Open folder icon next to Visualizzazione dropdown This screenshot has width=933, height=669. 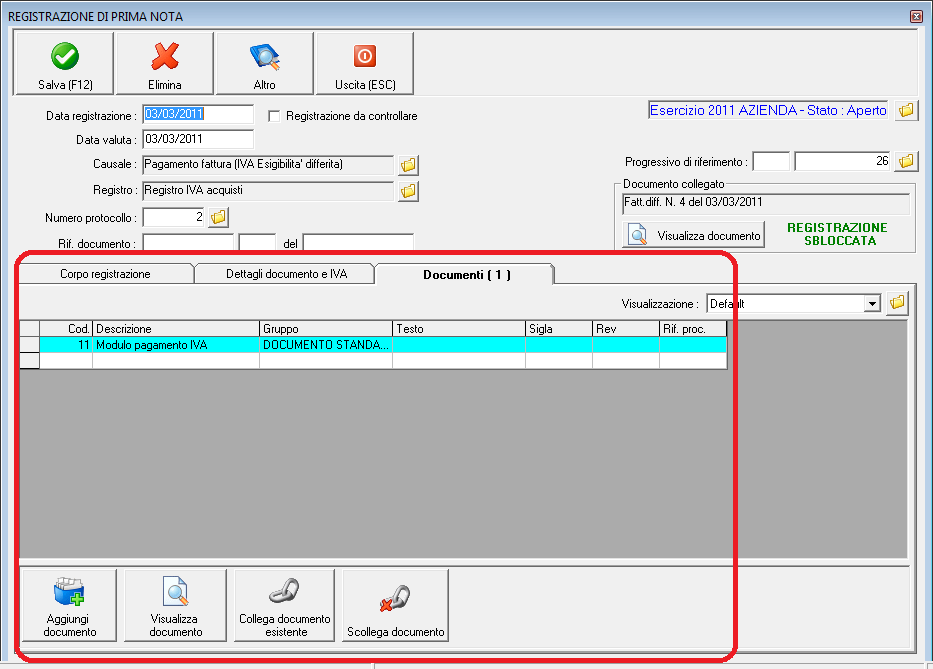[897, 303]
